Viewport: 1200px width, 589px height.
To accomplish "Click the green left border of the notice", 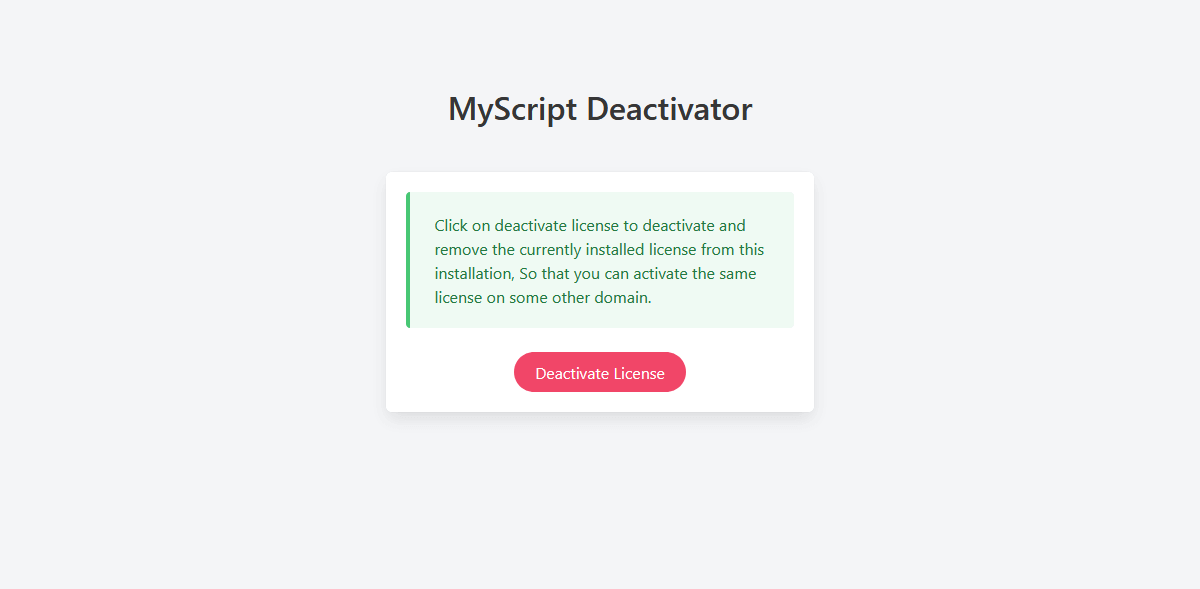I will click(x=408, y=260).
